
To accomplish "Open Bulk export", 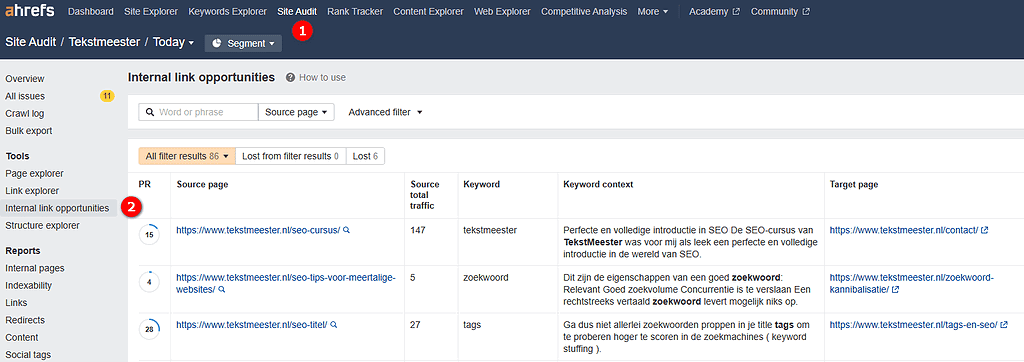I will point(29,131).
